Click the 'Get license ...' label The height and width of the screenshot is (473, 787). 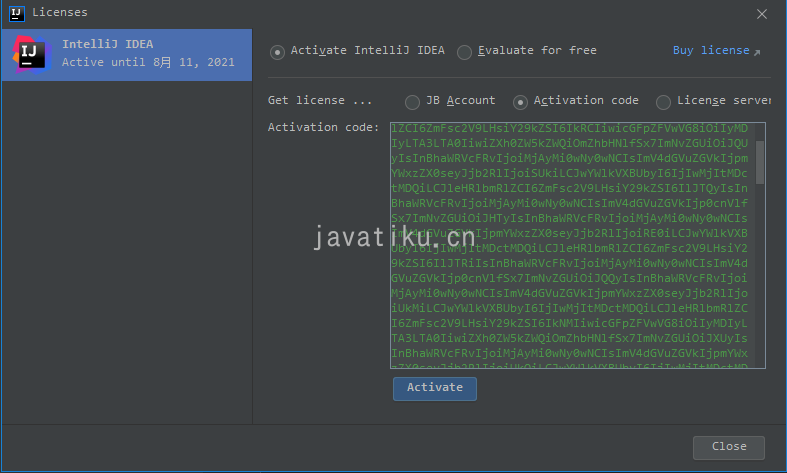(320, 100)
